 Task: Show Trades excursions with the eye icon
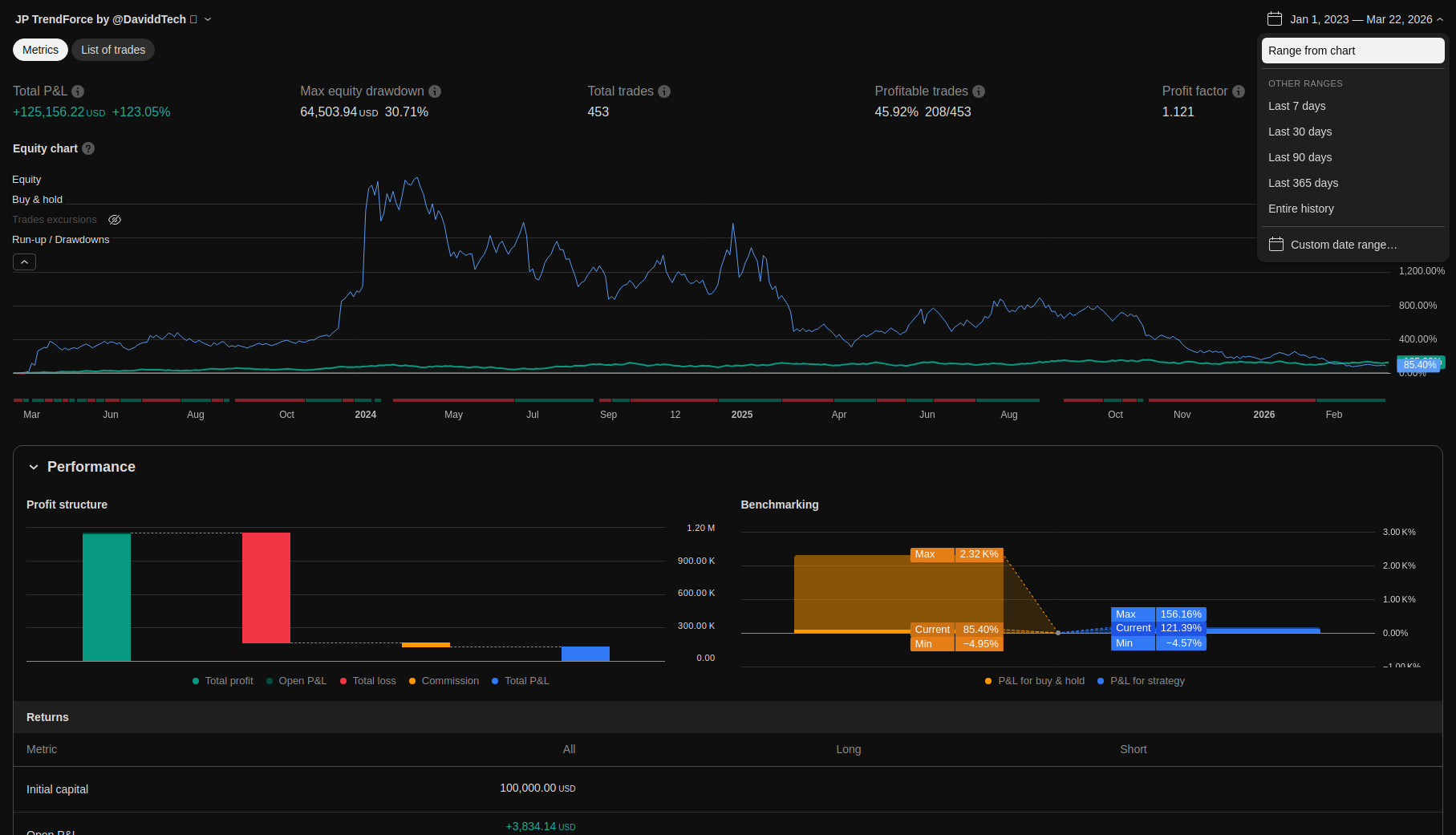point(115,220)
